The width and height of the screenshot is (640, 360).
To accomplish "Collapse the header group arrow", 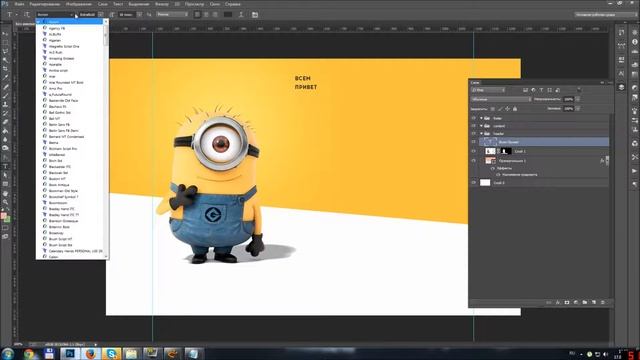I will coord(481,133).
